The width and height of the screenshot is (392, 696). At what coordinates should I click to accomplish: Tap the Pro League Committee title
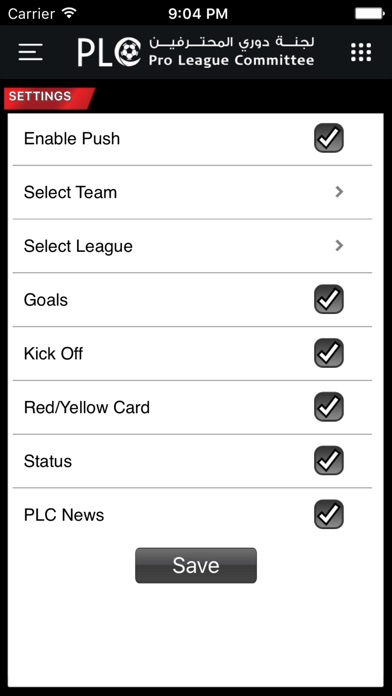(231, 60)
